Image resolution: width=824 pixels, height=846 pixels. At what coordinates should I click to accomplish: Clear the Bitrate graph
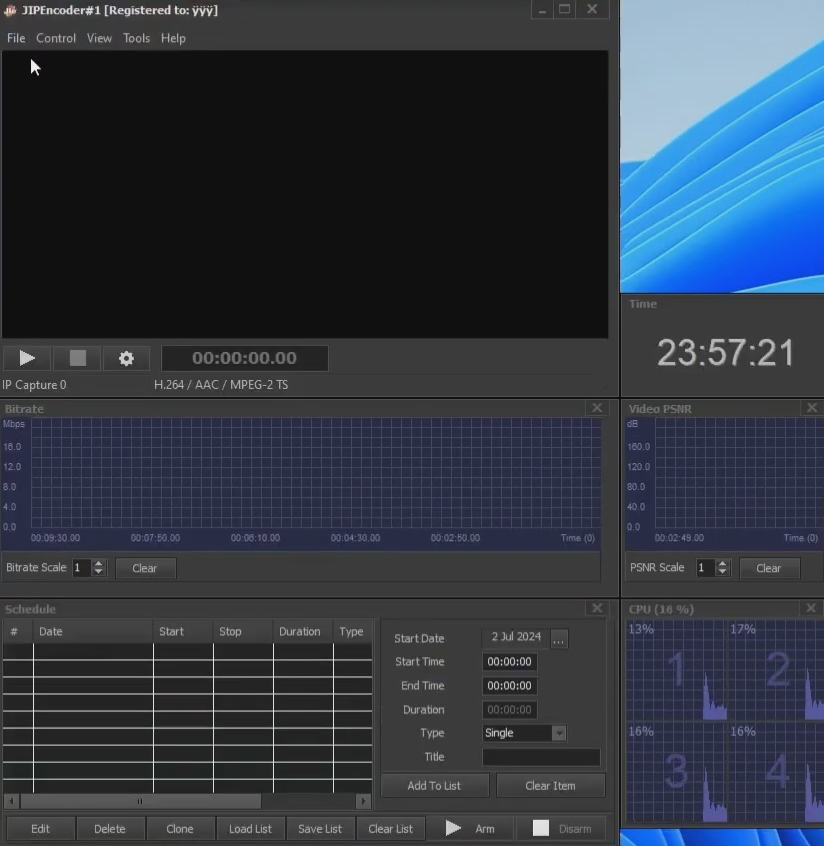pos(145,568)
